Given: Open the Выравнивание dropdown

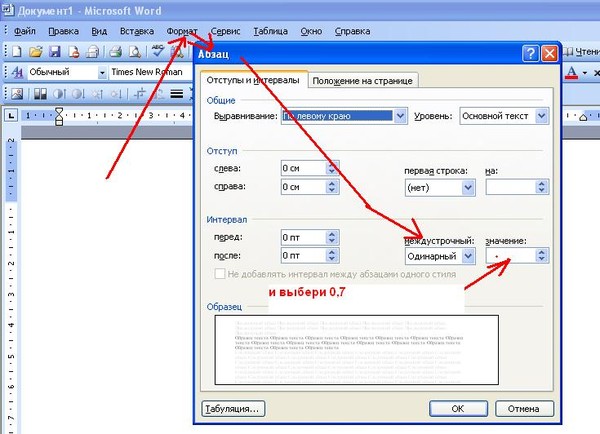Looking at the screenshot, I should click(400, 116).
